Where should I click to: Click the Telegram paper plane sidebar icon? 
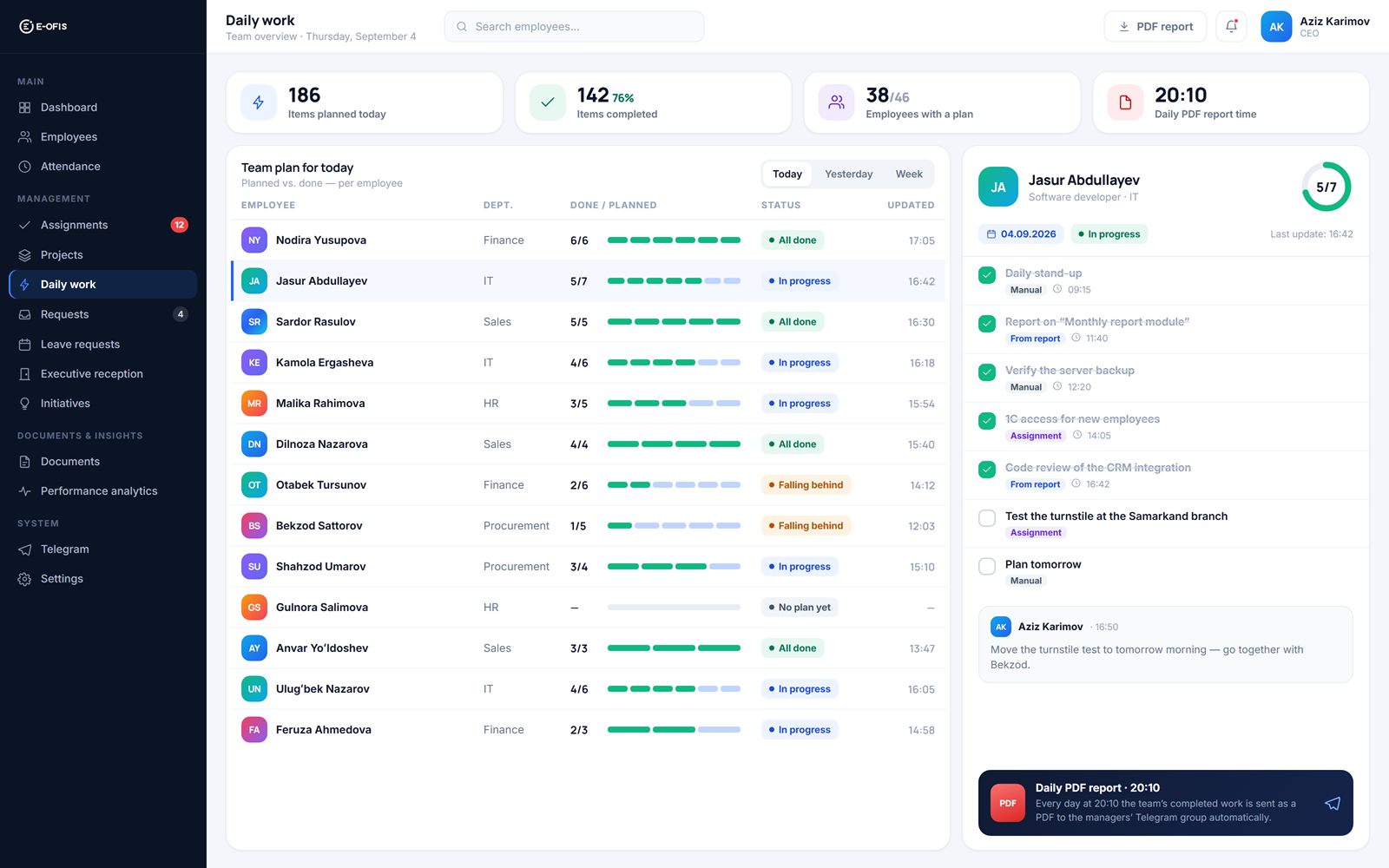(24, 549)
